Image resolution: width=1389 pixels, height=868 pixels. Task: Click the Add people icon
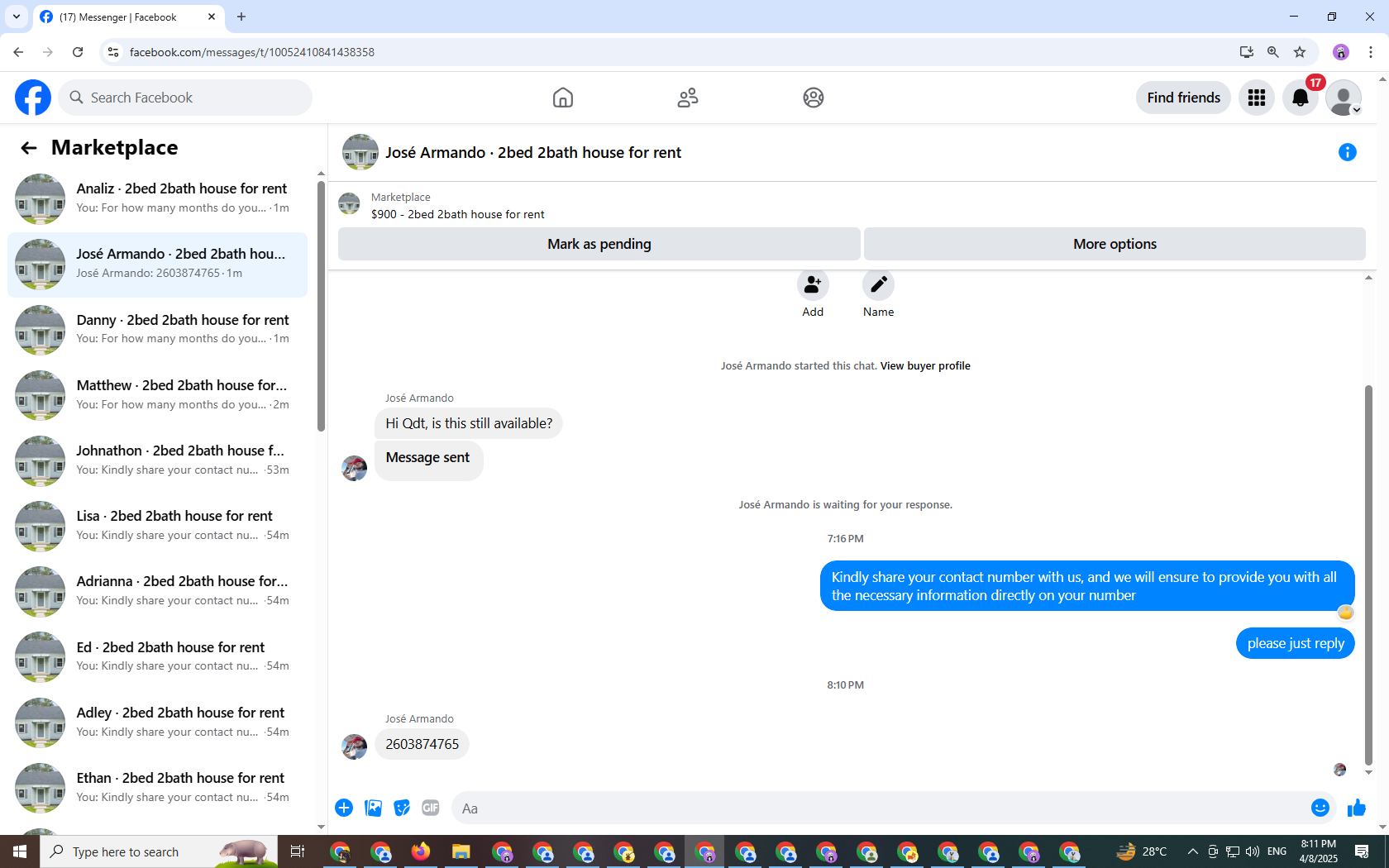pyautogui.click(x=813, y=285)
